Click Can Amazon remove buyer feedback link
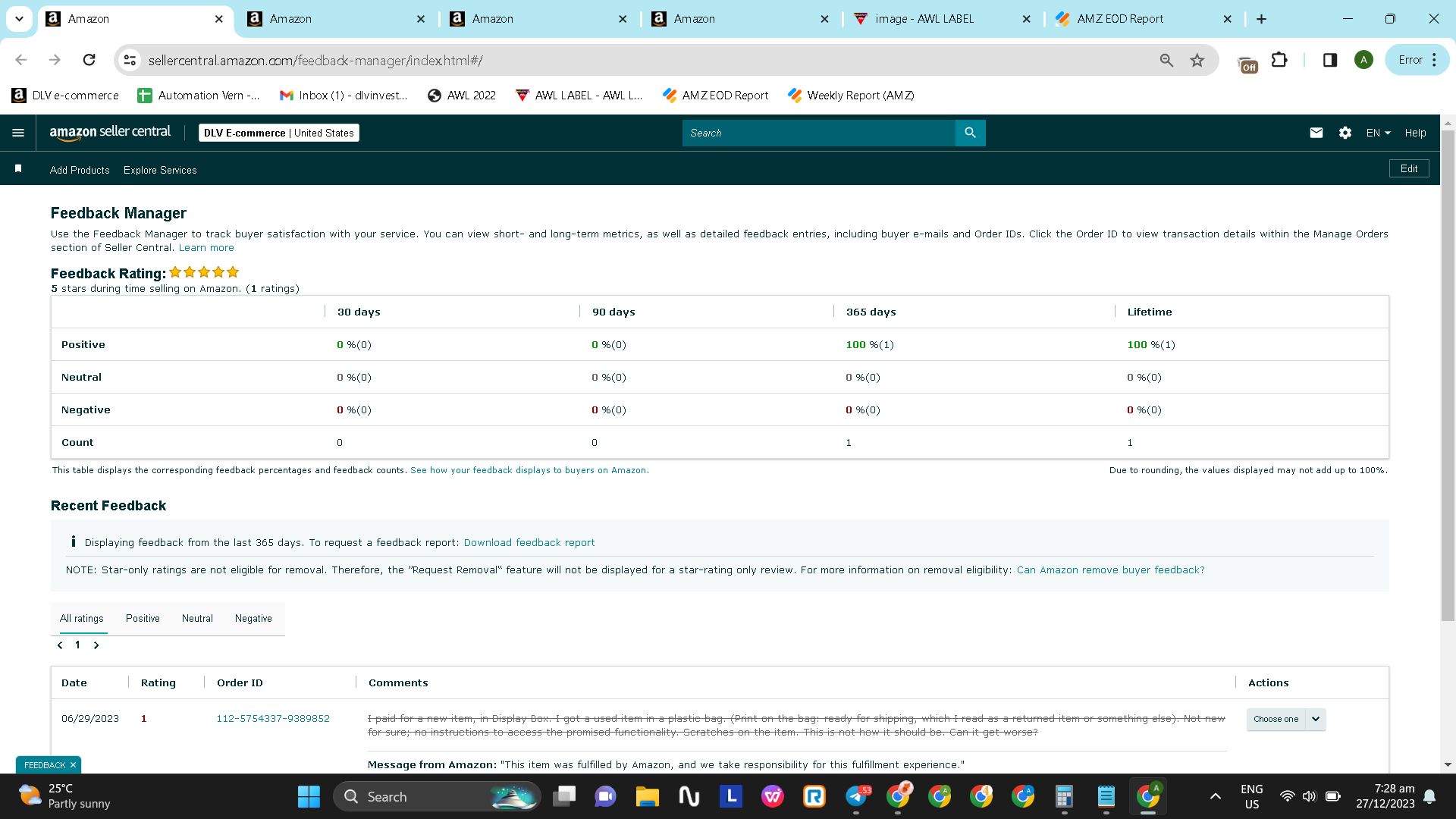Viewport: 1456px width, 819px height. click(x=1110, y=570)
